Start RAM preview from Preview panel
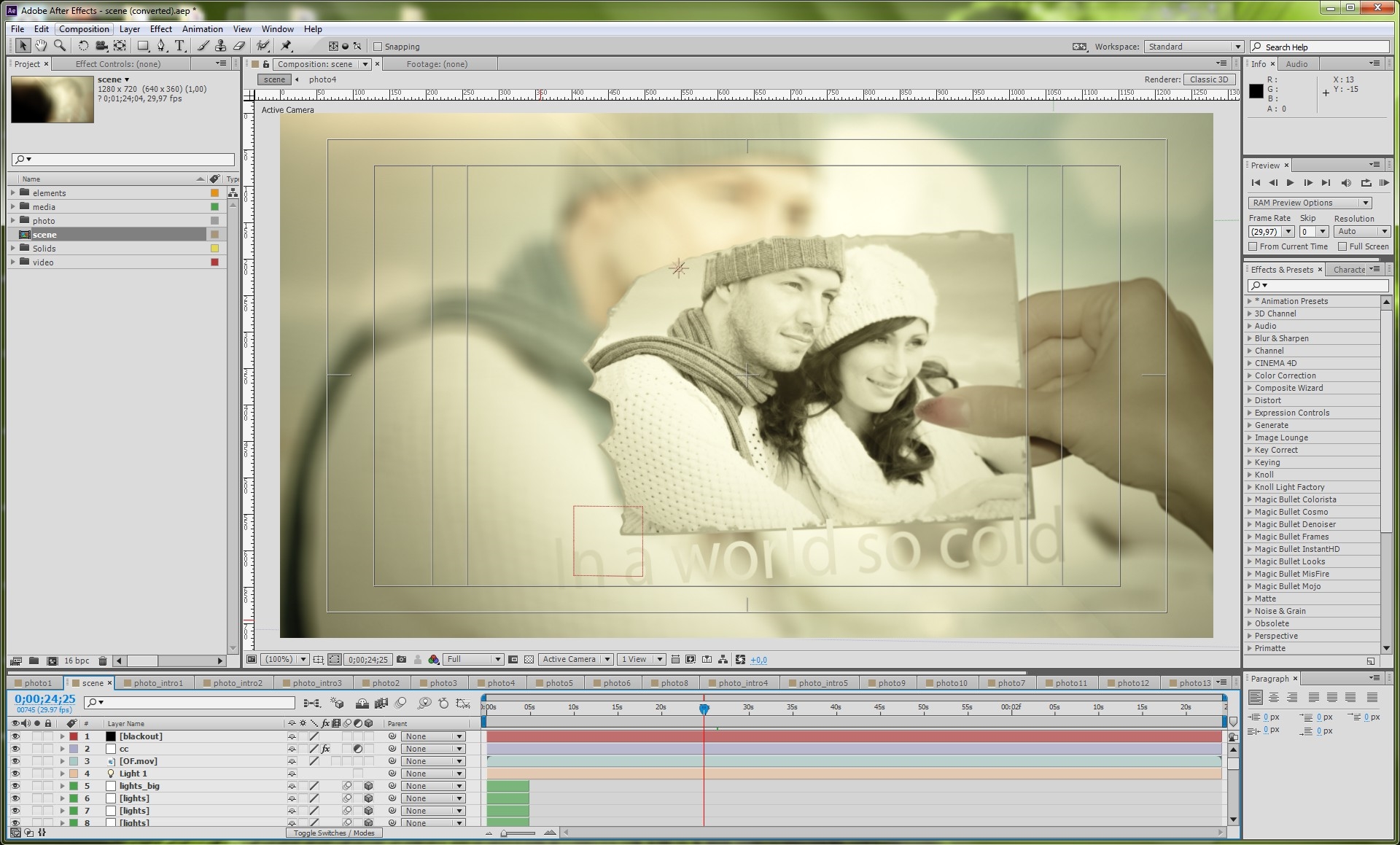 tap(1384, 183)
